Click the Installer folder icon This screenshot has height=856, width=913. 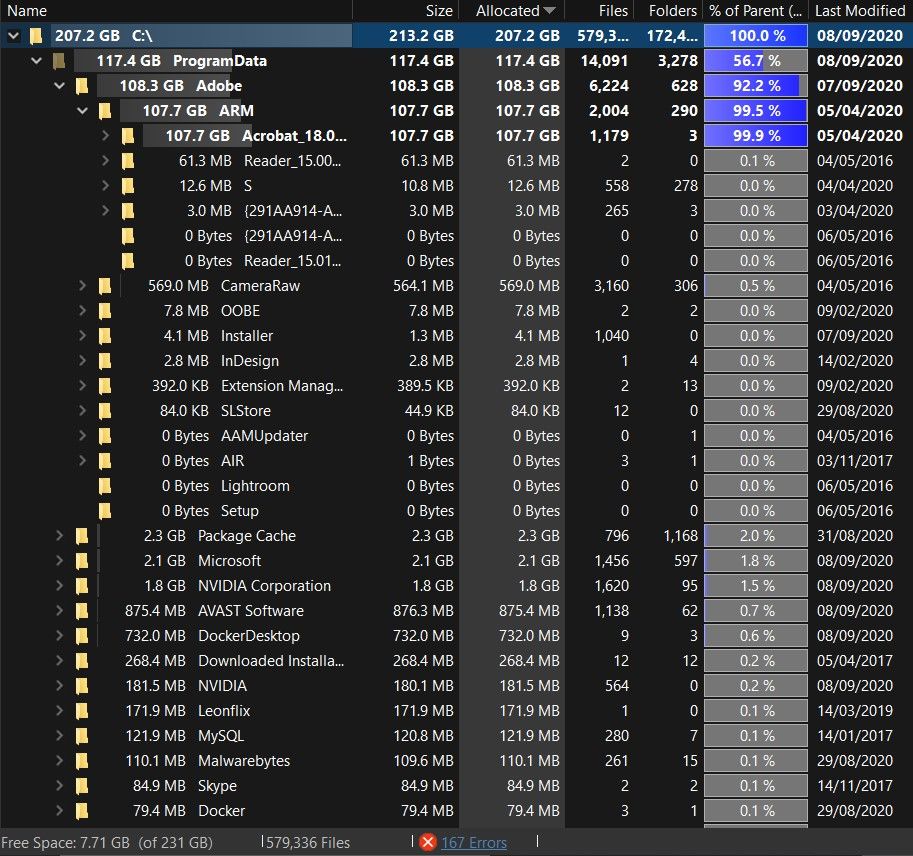click(x=105, y=336)
